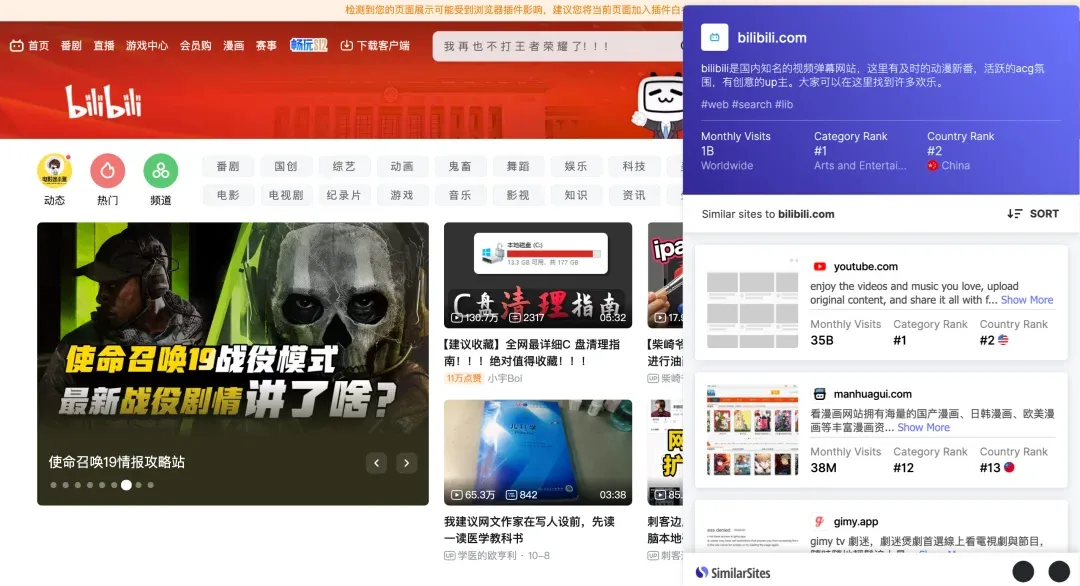Open 直播 in top navigation
Screen dimensions: 1080x586
click(104, 45)
